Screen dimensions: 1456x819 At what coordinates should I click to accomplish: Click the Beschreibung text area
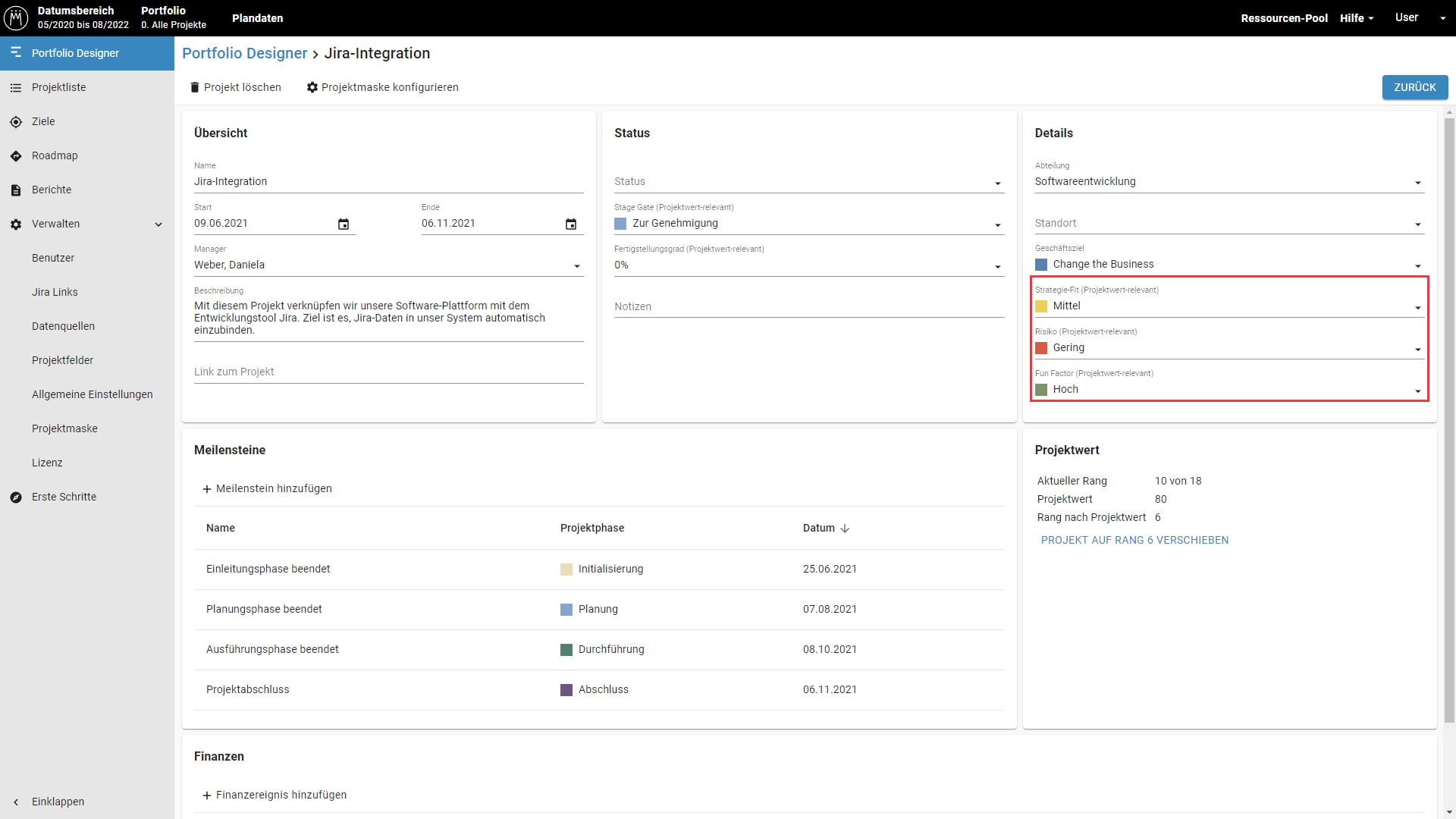pyautogui.click(x=388, y=318)
